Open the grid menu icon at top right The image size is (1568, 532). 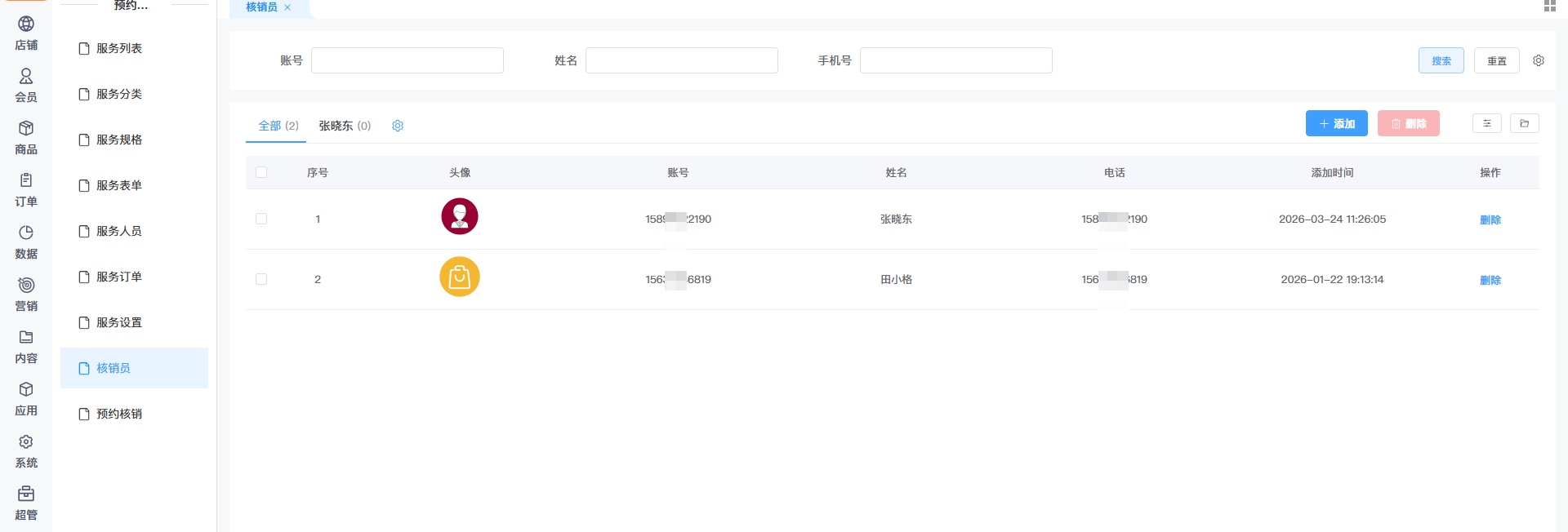1550,6
